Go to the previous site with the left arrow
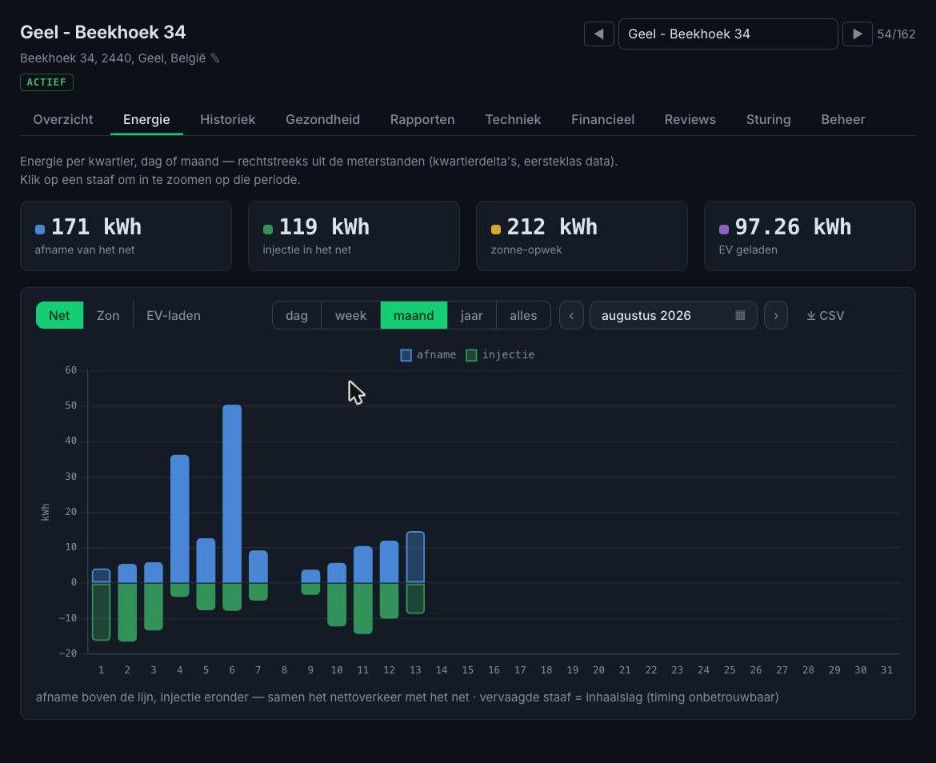 click(x=599, y=34)
